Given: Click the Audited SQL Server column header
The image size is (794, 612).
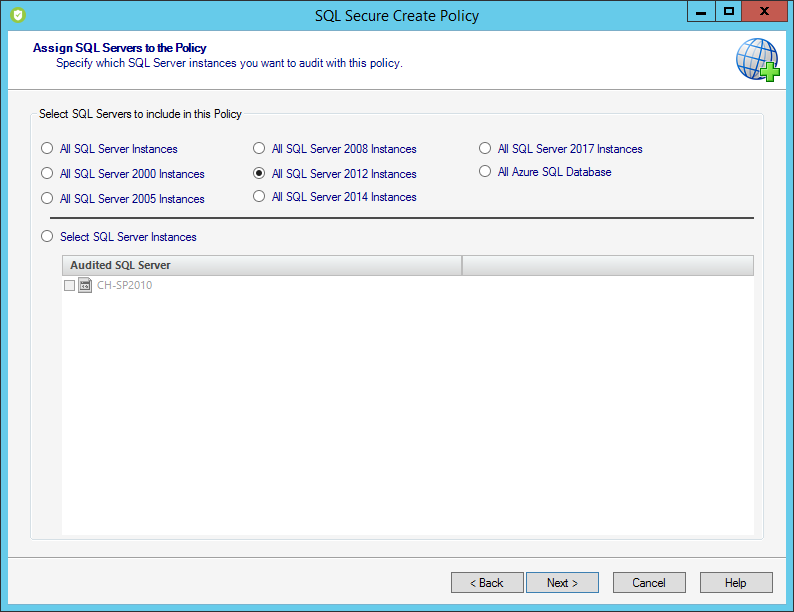Looking at the screenshot, I should click(262, 265).
